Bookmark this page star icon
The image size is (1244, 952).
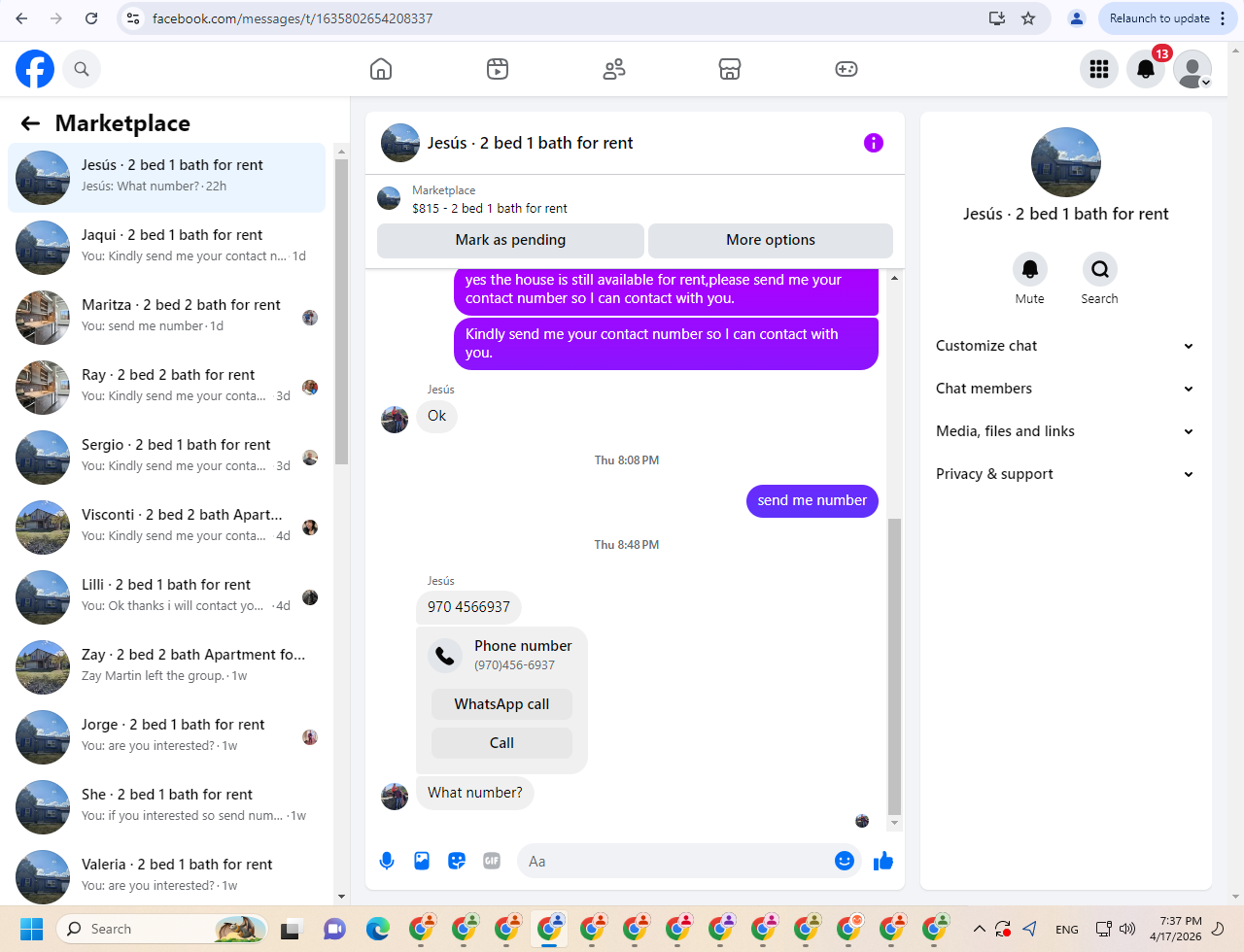(1028, 18)
